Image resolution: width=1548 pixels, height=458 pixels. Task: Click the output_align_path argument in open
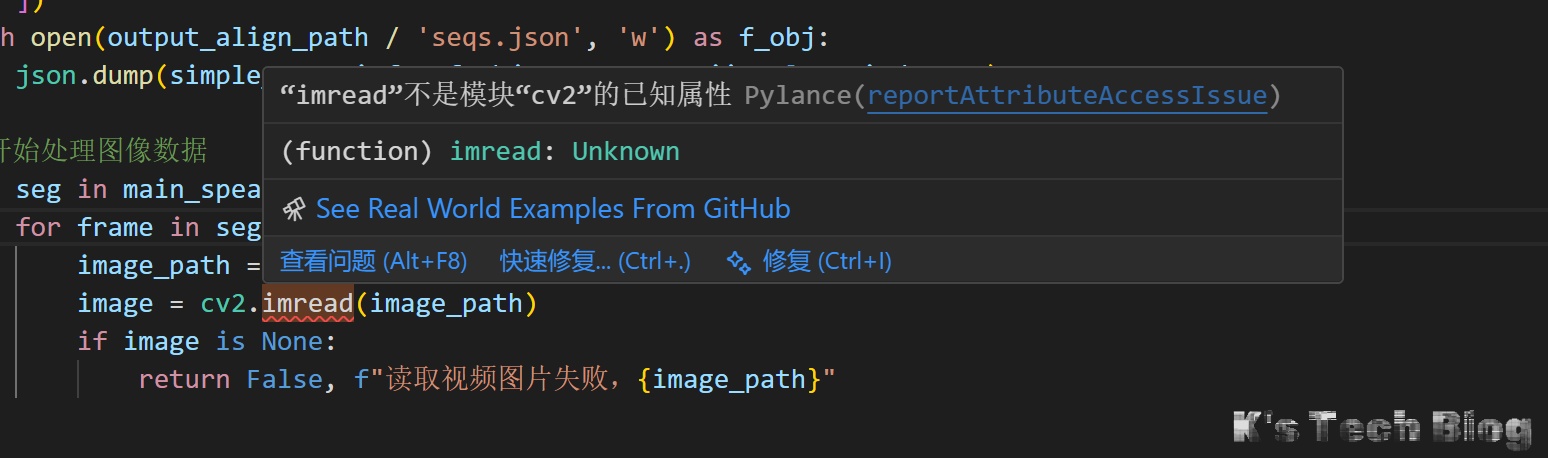[237, 38]
